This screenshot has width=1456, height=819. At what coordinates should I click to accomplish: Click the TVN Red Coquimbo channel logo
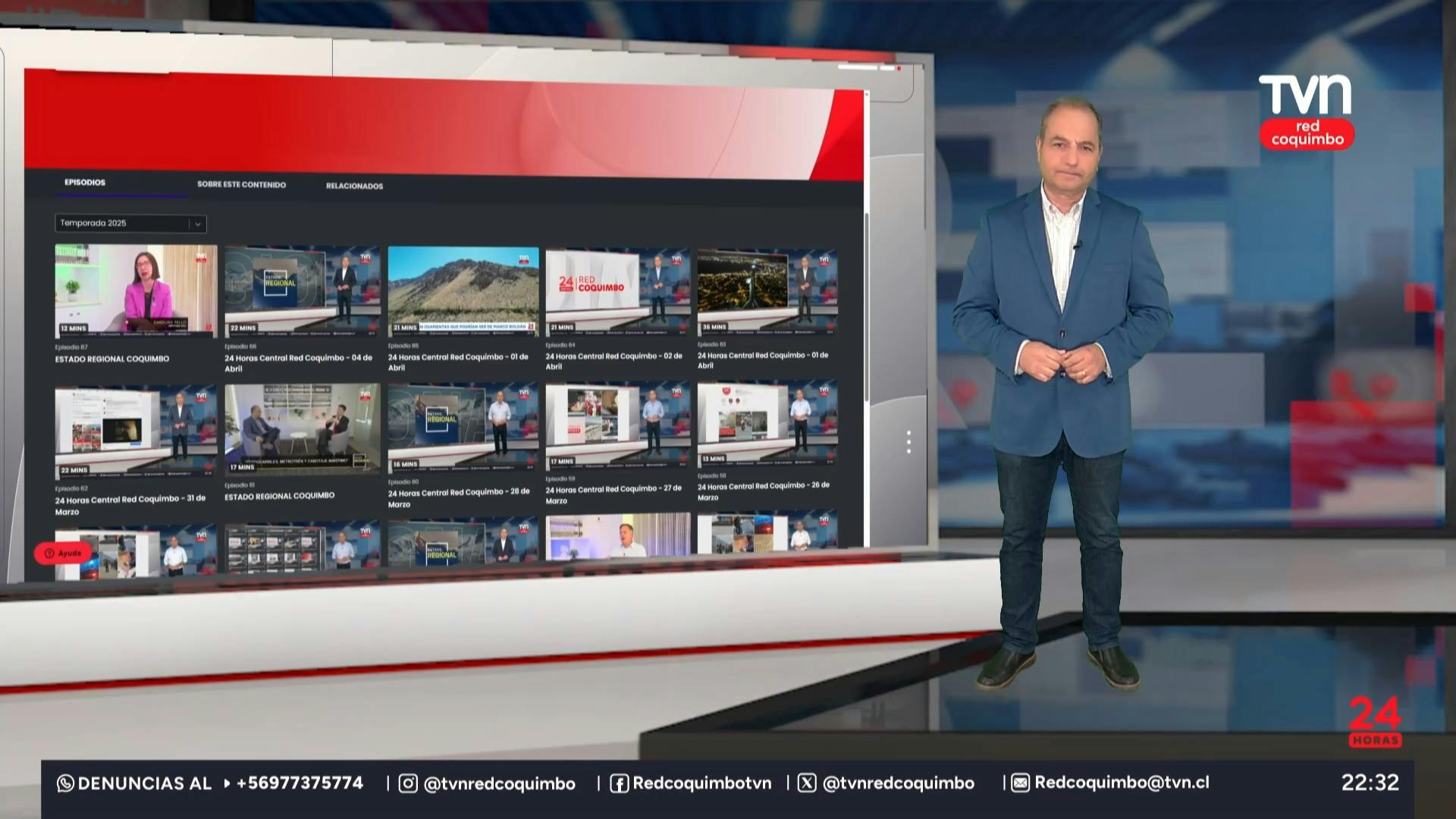[1306, 111]
